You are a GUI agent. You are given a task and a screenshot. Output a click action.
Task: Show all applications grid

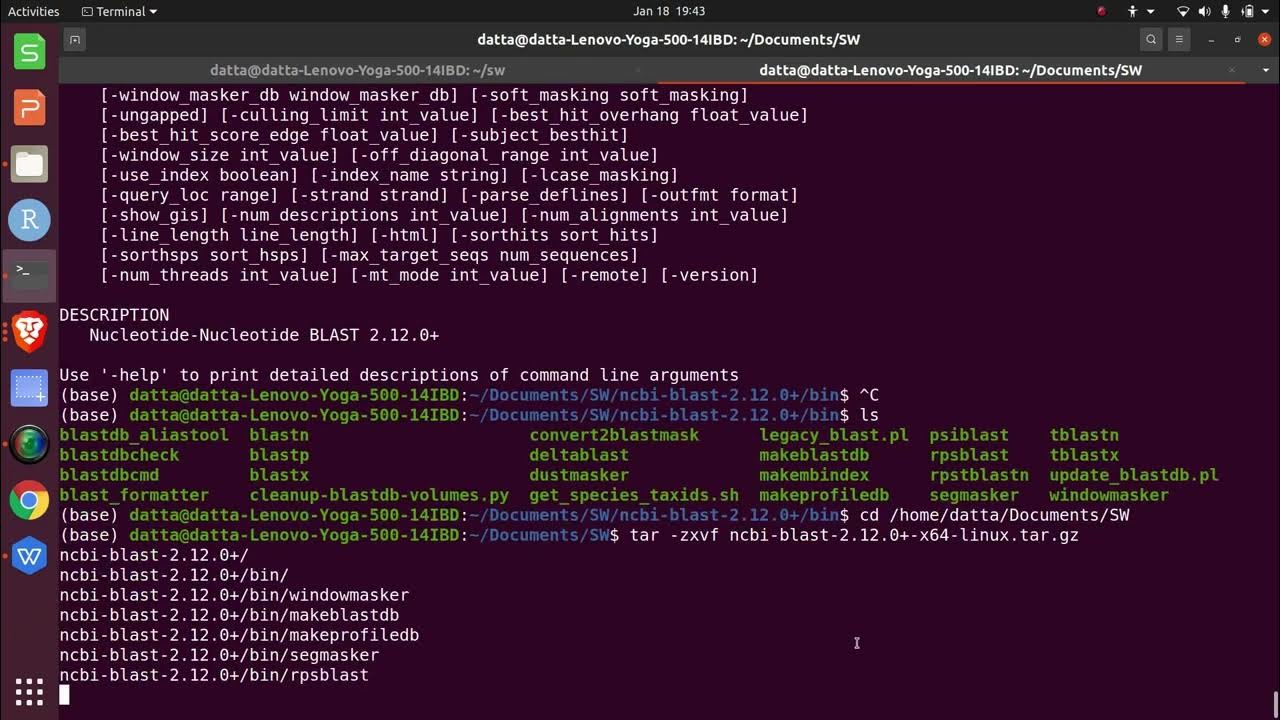(x=29, y=691)
